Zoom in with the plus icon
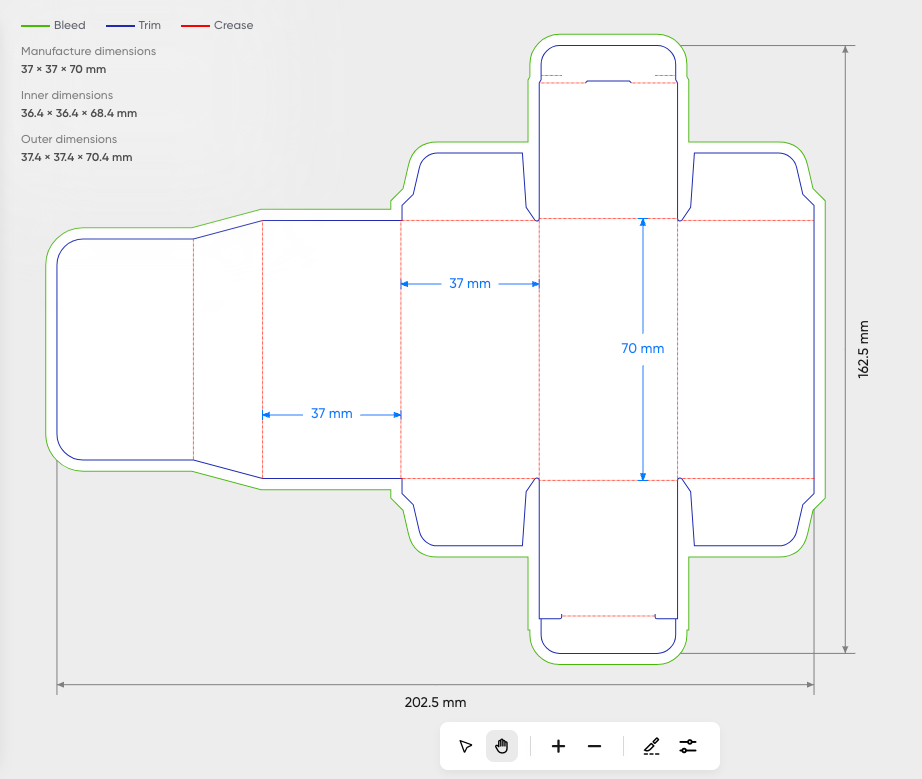The width and height of the screenshot is (922, 779). pyautogui.click(x=558, y=746)
